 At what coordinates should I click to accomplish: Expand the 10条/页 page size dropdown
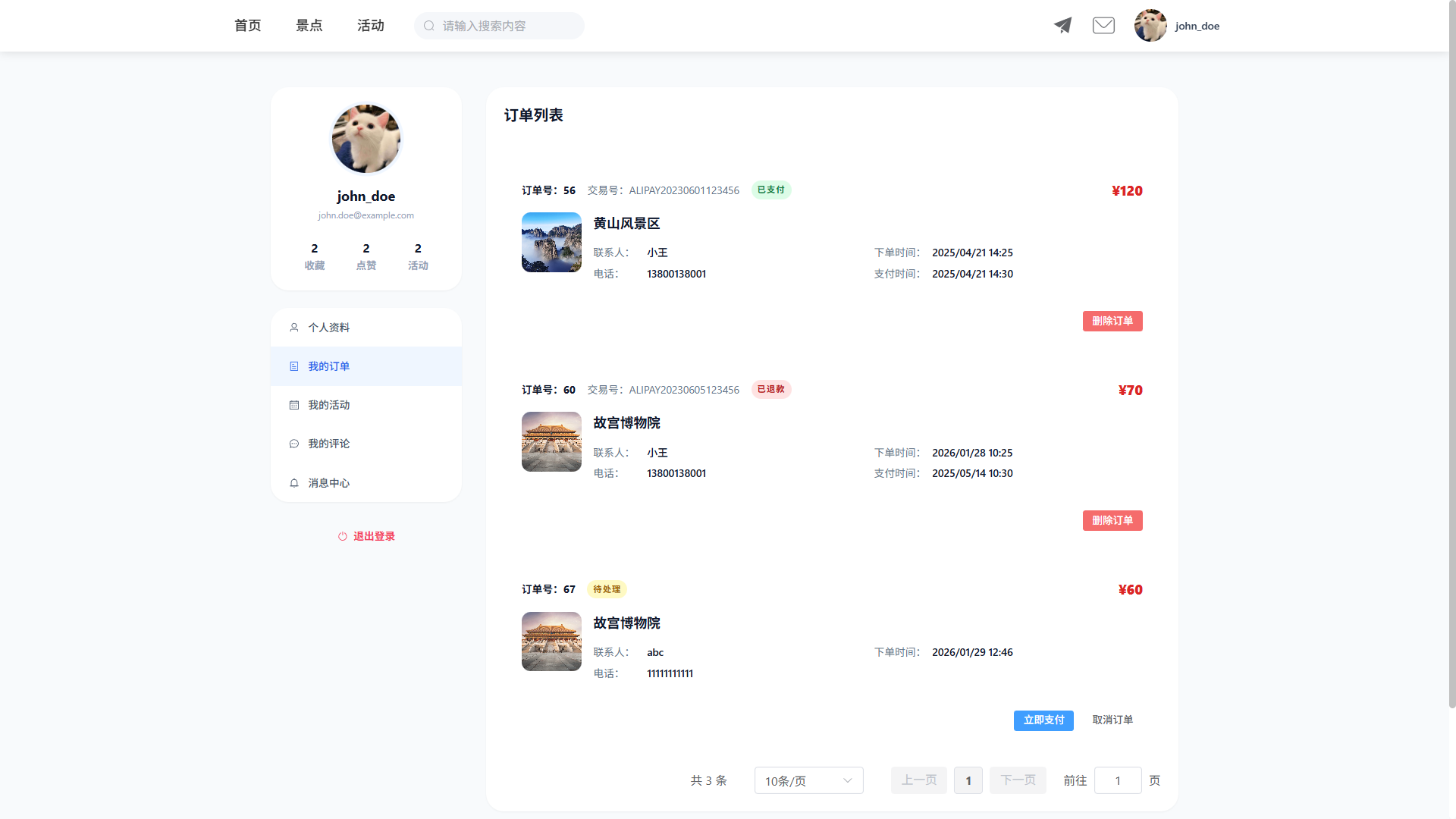tap(808, 780)
